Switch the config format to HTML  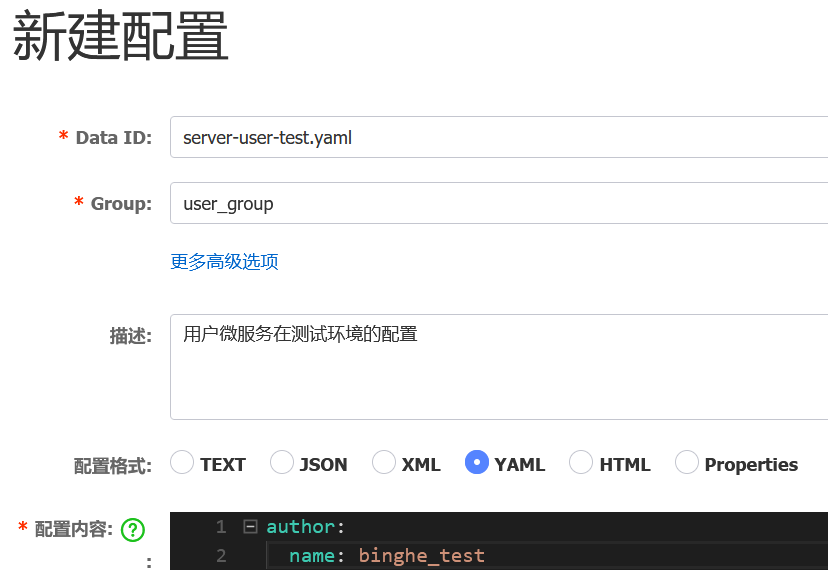click(581, 463)
